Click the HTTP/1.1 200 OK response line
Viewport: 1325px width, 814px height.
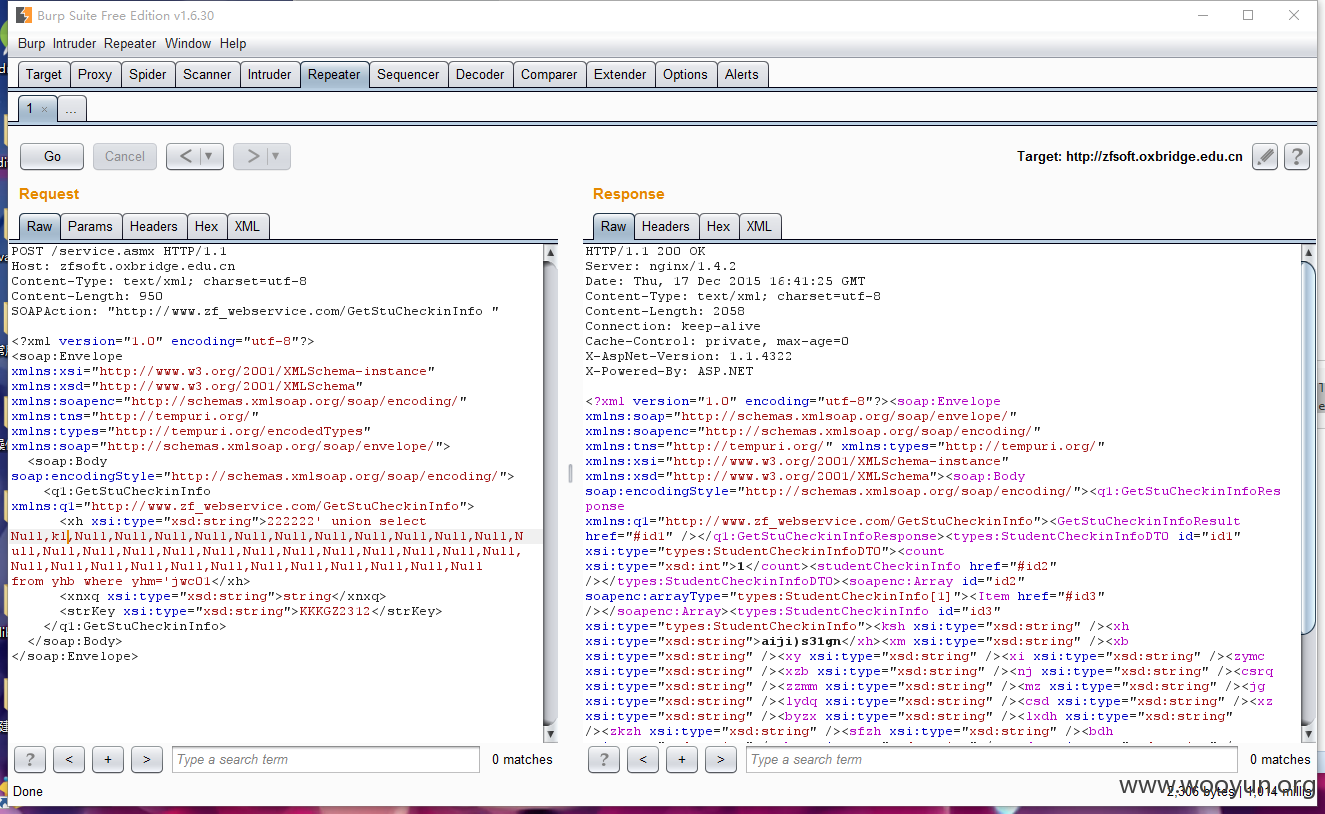[645, 251]
